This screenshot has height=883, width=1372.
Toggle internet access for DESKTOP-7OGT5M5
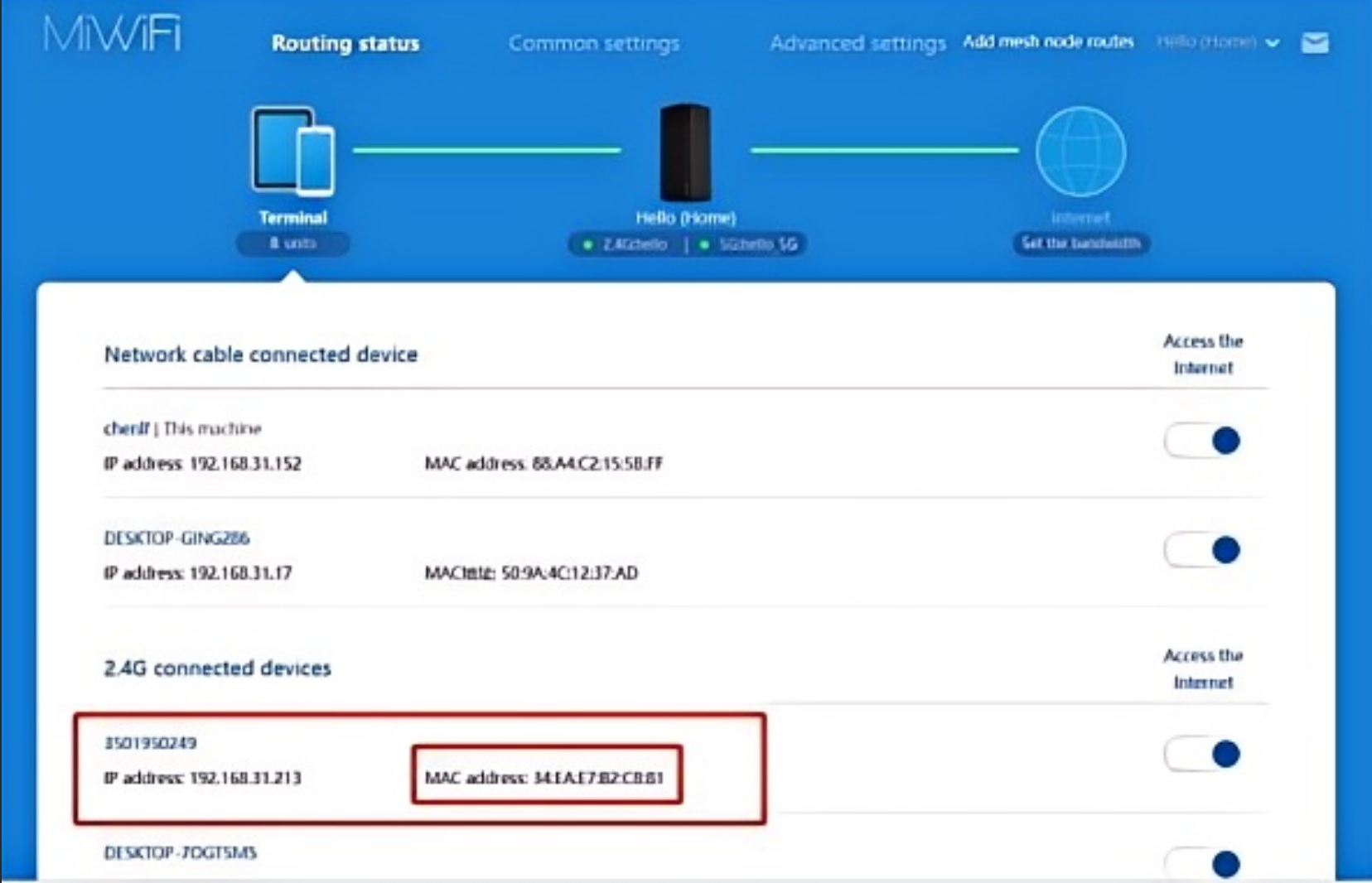tap(1203, 864)
